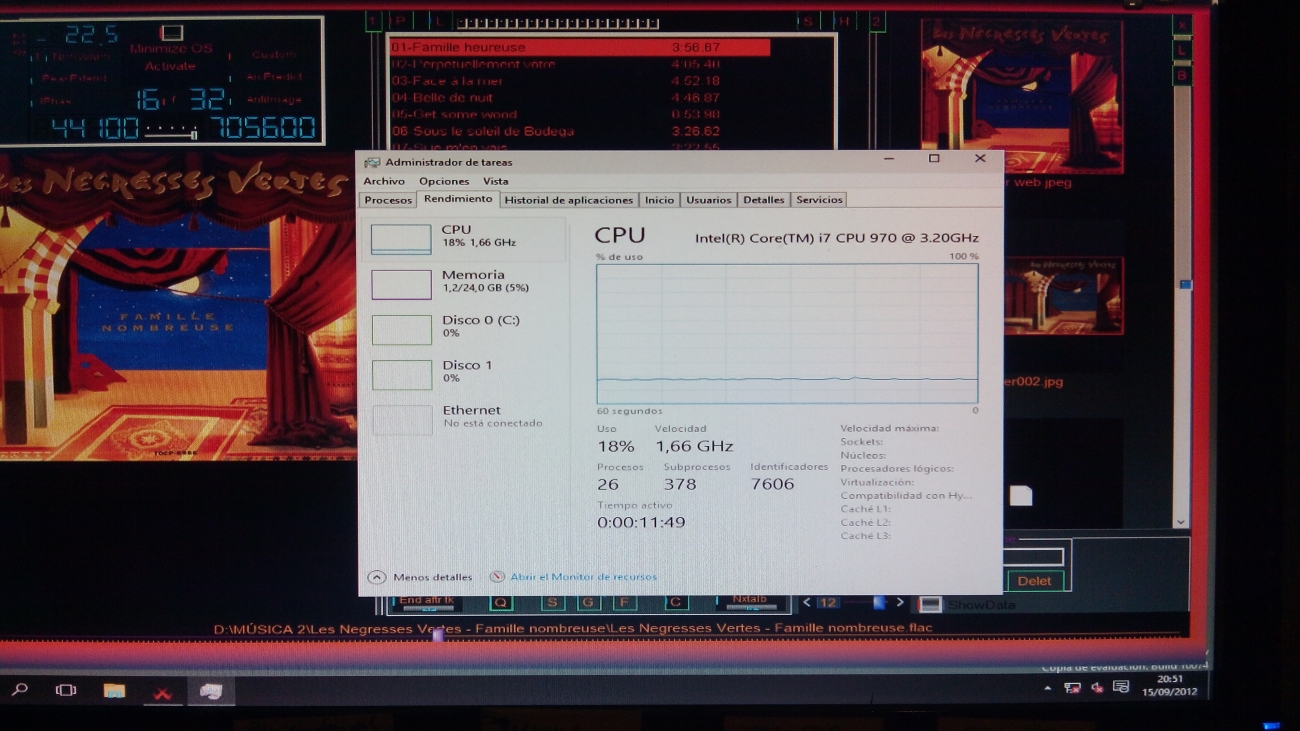The image size is (1300, 731).
Task: Click the 'C' button in the bottom bar
Action: 676,602
